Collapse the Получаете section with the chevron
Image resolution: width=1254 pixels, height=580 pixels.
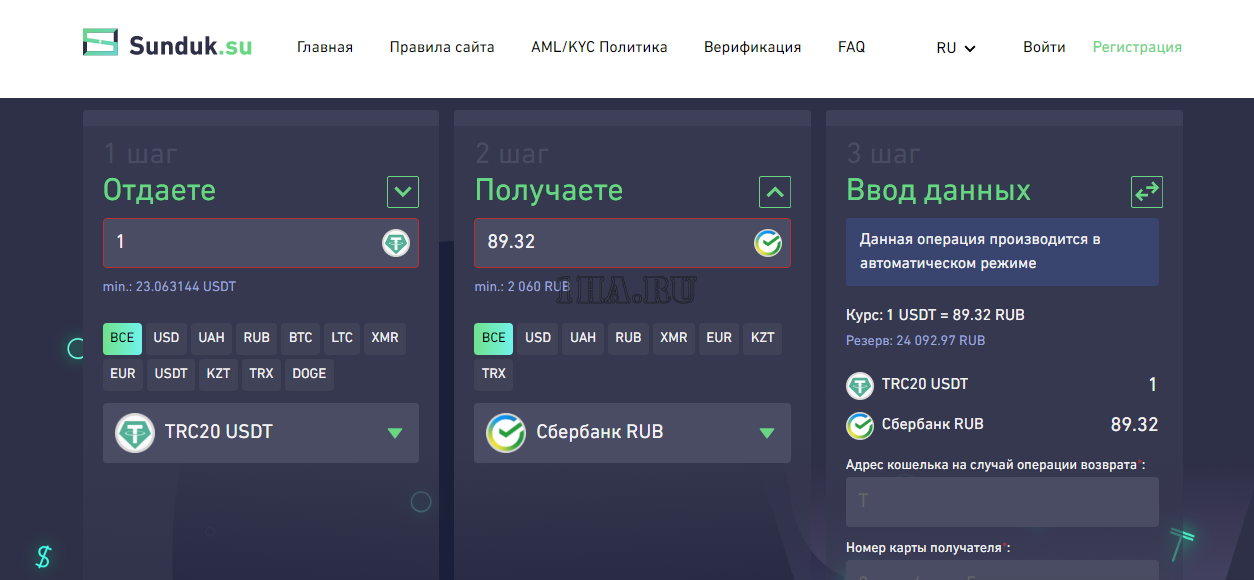pos(774,191)
